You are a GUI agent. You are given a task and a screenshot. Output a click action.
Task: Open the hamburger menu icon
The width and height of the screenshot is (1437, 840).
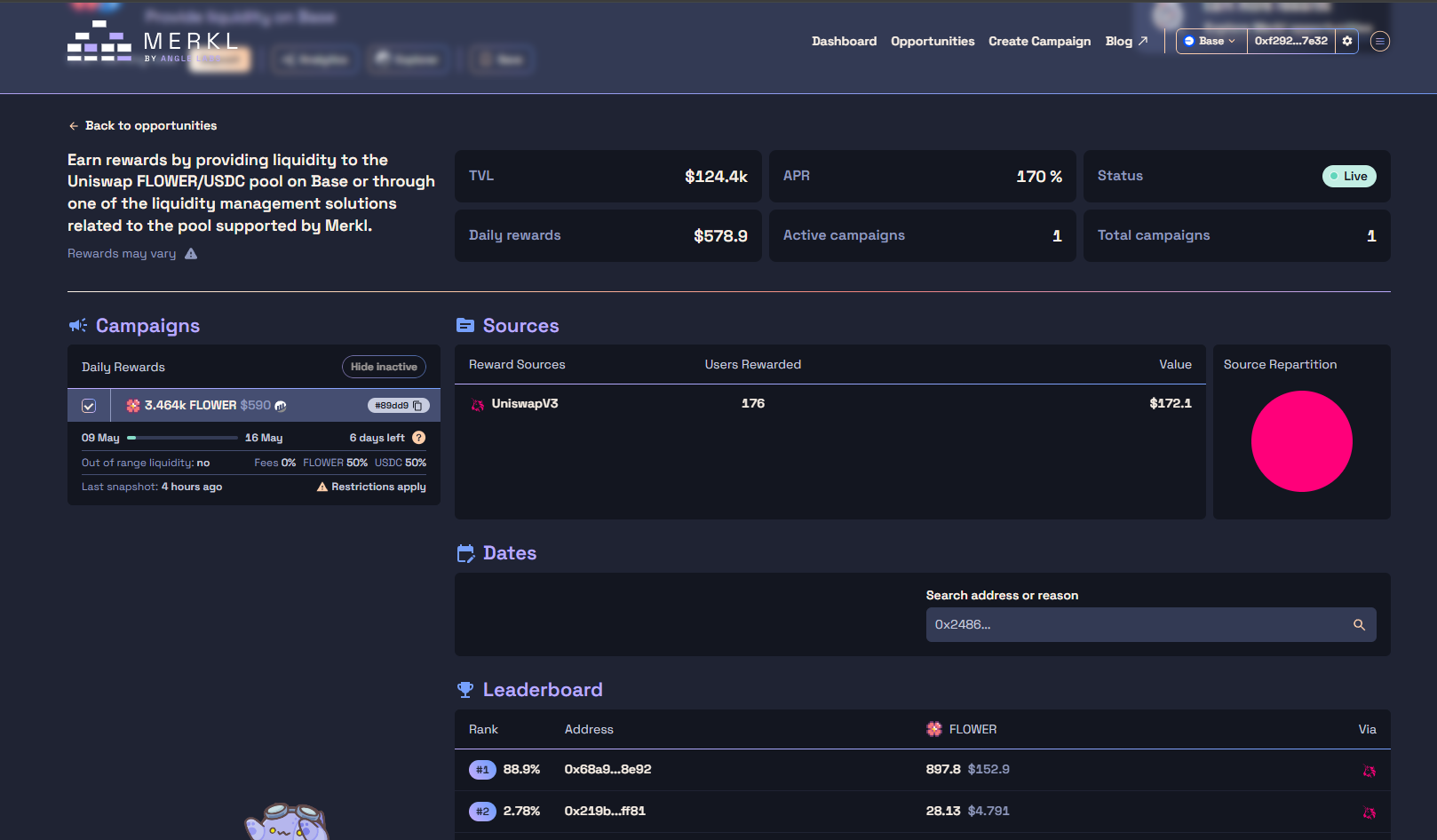tap(1380, 41)
